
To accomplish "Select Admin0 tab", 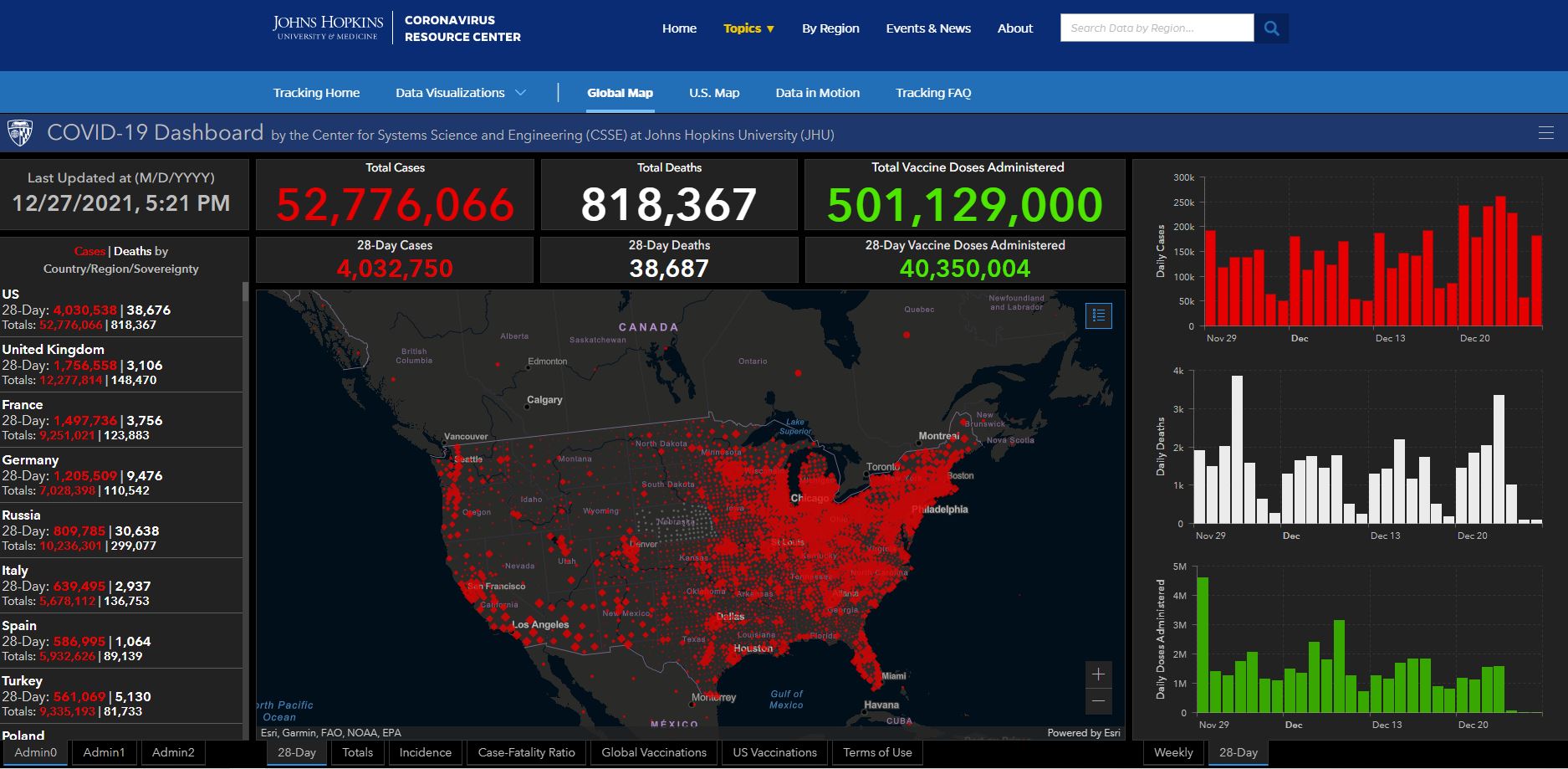I will click(x=36, y=752).
